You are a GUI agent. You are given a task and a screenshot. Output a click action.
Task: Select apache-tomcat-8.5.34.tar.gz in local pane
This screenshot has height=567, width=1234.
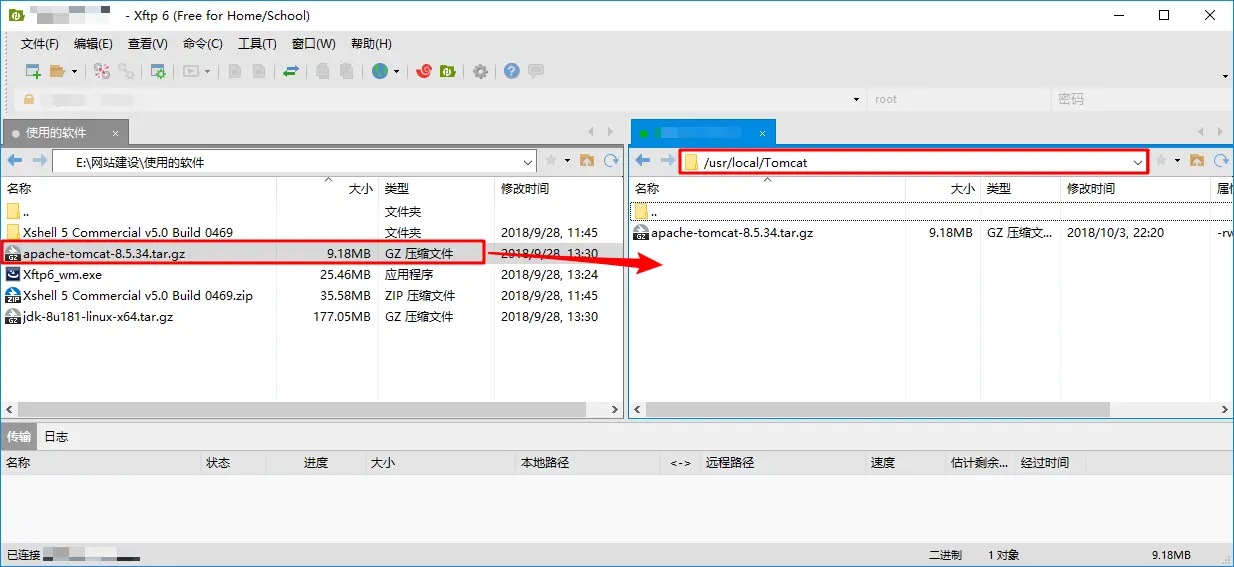tap(244, 254)
